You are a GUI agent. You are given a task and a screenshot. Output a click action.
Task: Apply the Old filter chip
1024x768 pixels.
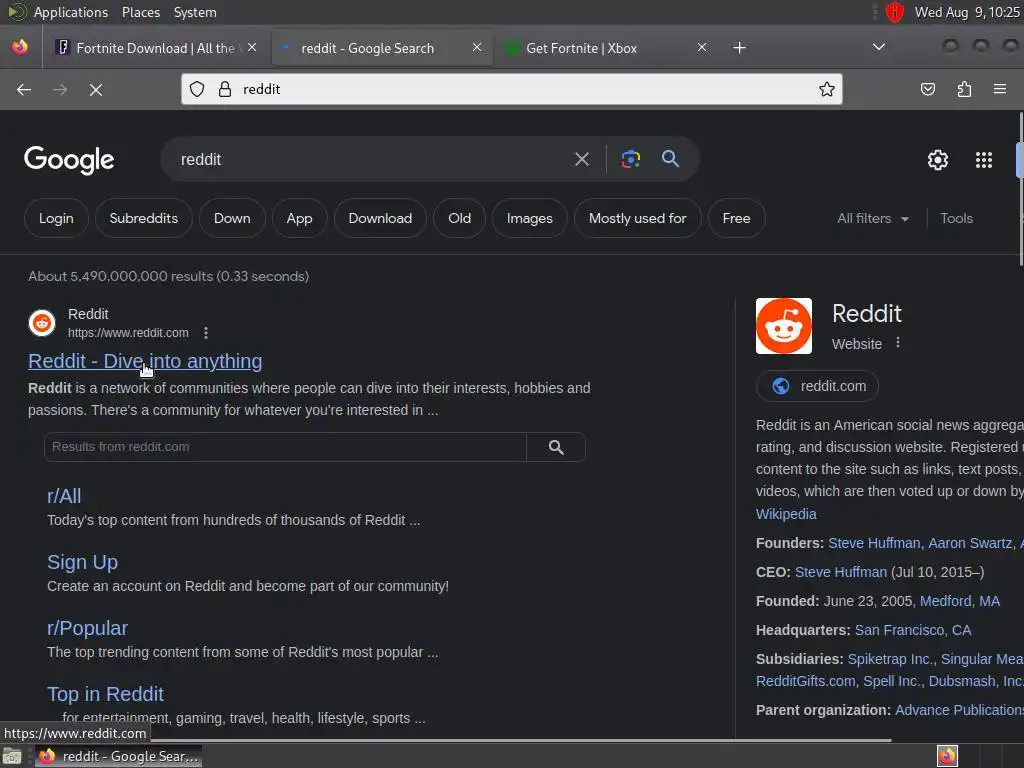pyautogui.click(x=459, y=219)
